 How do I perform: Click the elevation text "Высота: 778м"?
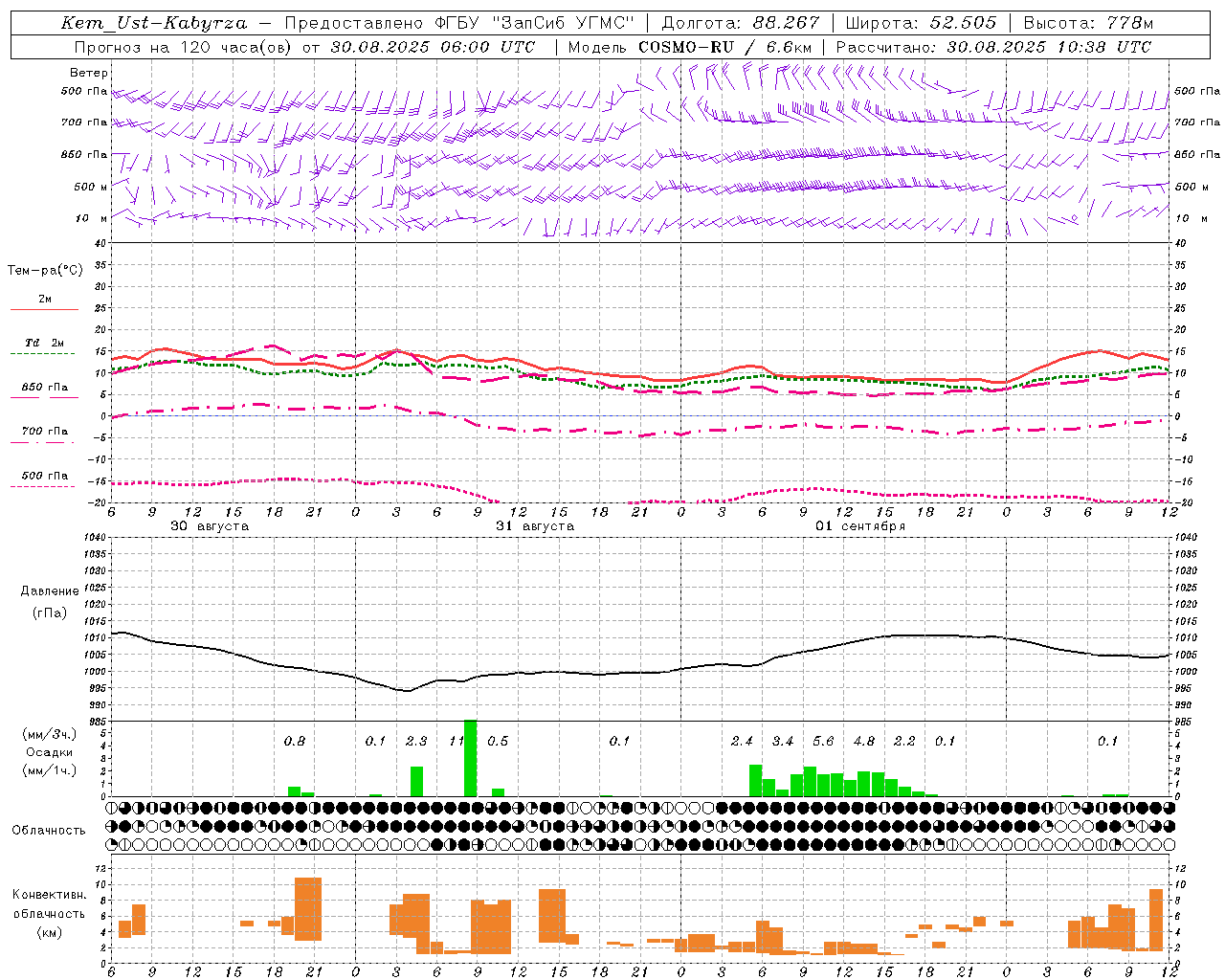pos(1088,23)
